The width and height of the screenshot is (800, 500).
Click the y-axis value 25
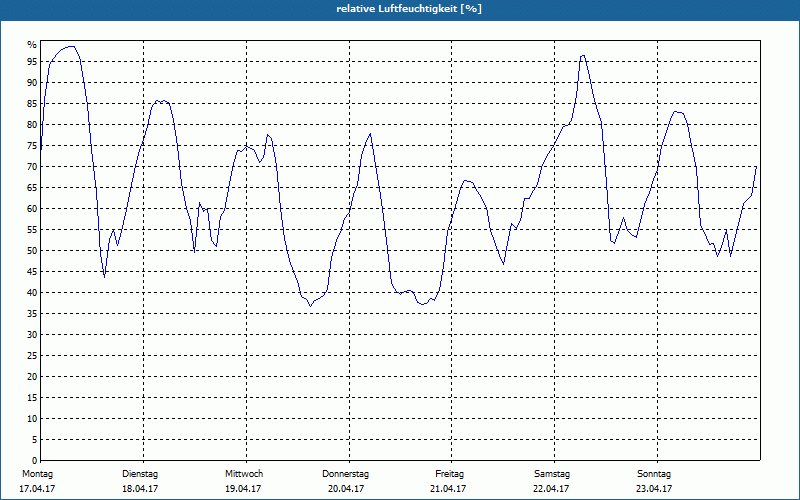[x=32, y=356]
